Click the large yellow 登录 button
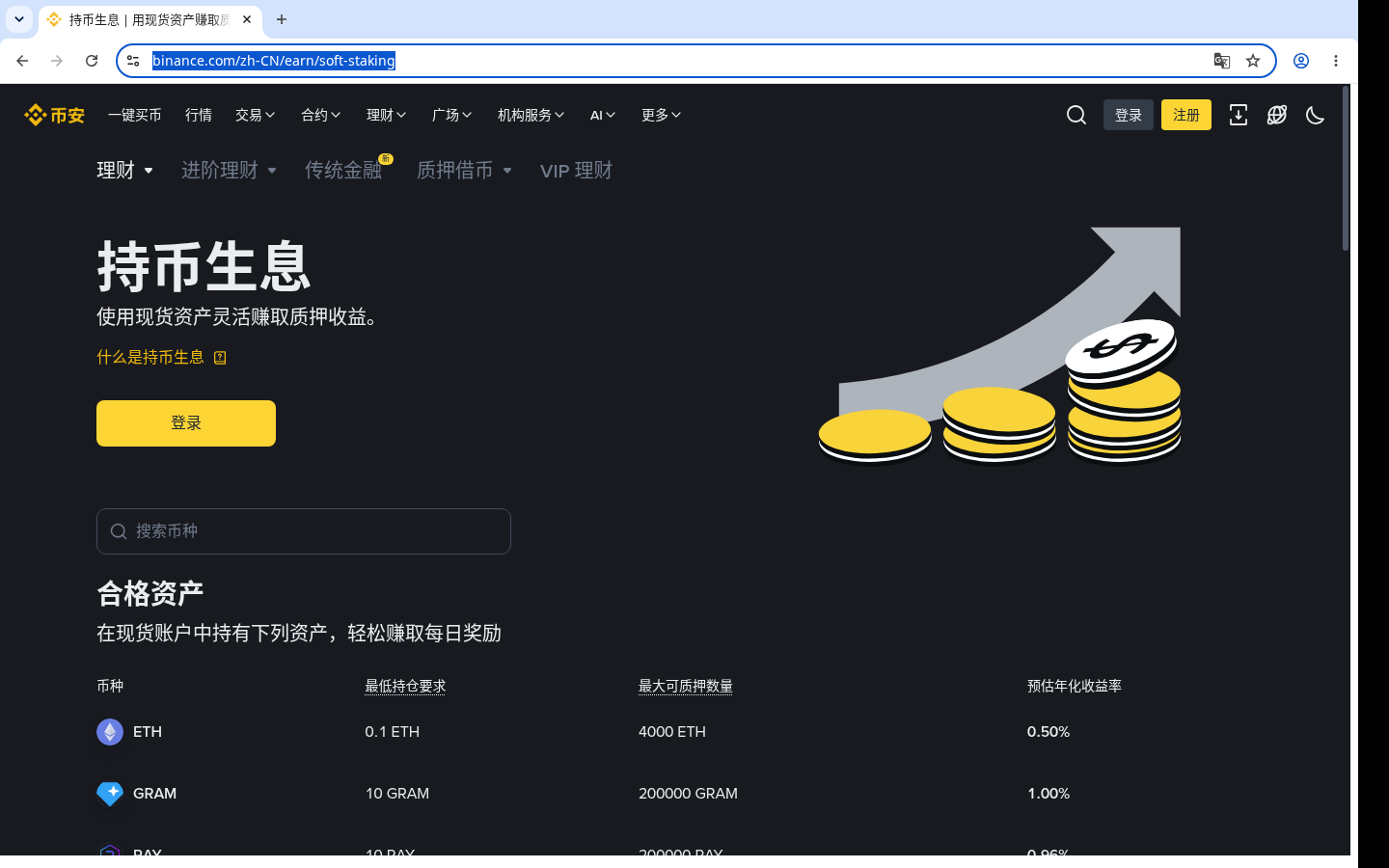Image resolution: width=1389 pixels, height=868 pixels. pos(186,423)
